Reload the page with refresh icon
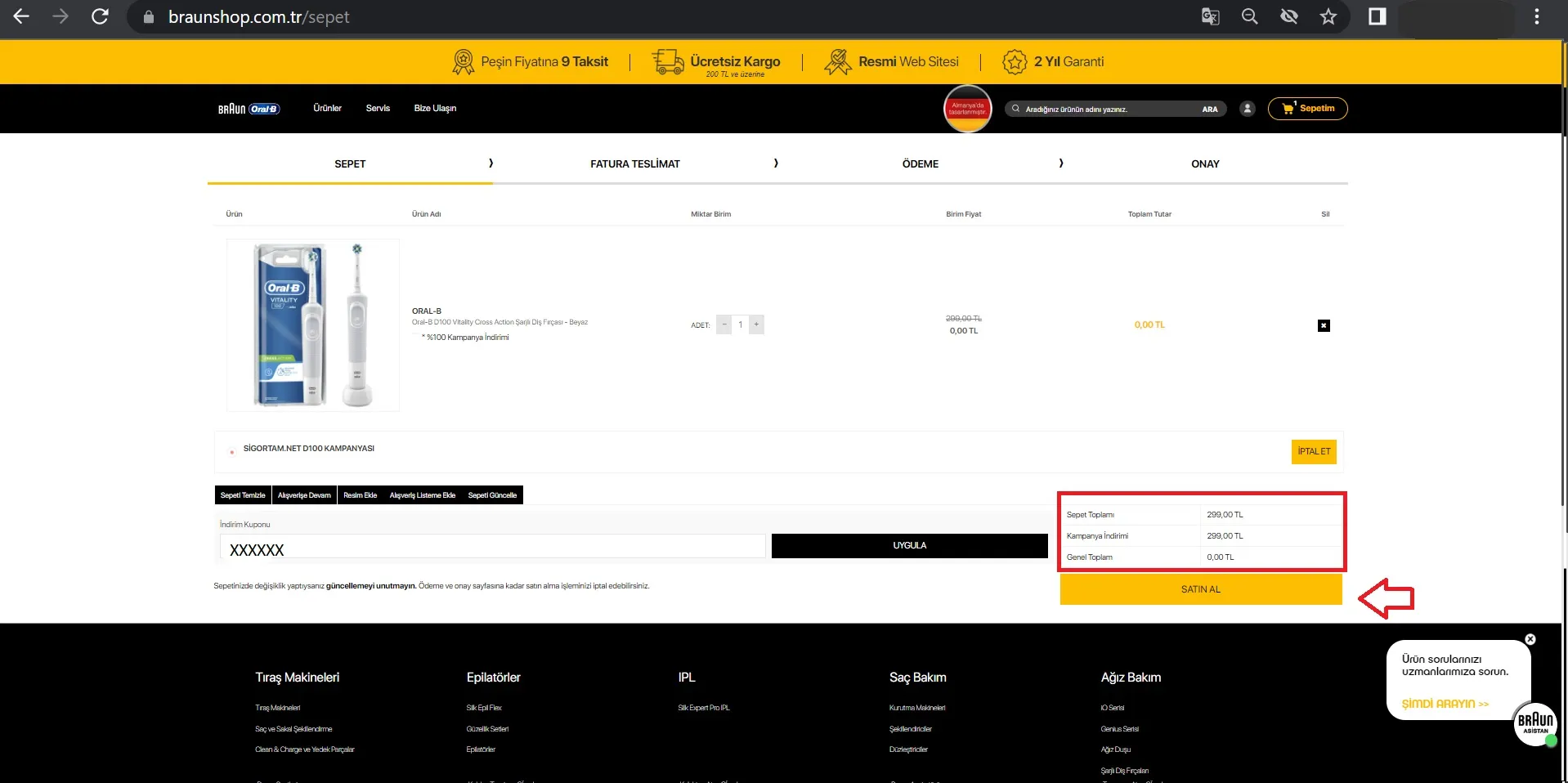 click(100, 16)
